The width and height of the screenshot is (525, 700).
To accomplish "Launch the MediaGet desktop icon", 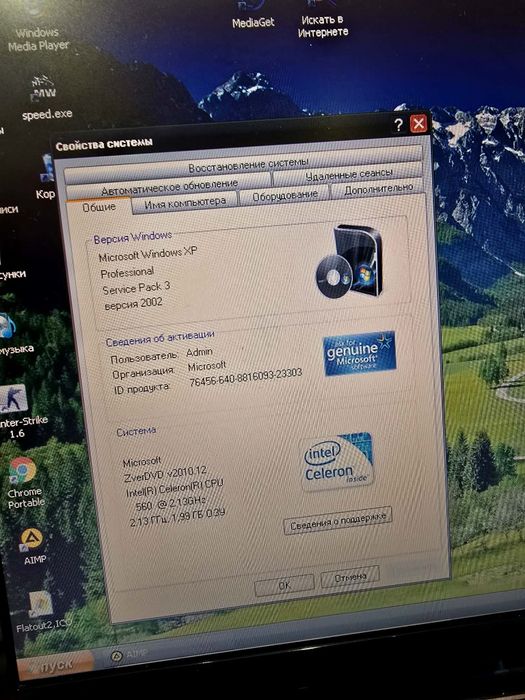I will [253, 16].
